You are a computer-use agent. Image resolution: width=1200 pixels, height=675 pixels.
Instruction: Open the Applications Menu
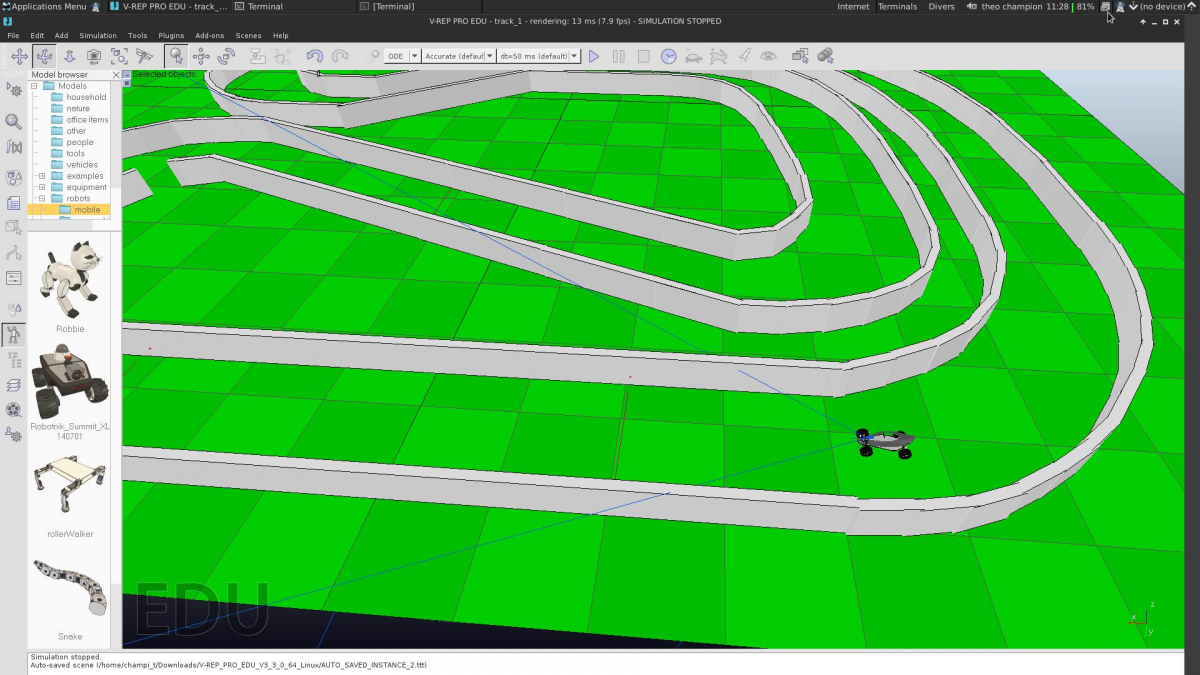46,6
